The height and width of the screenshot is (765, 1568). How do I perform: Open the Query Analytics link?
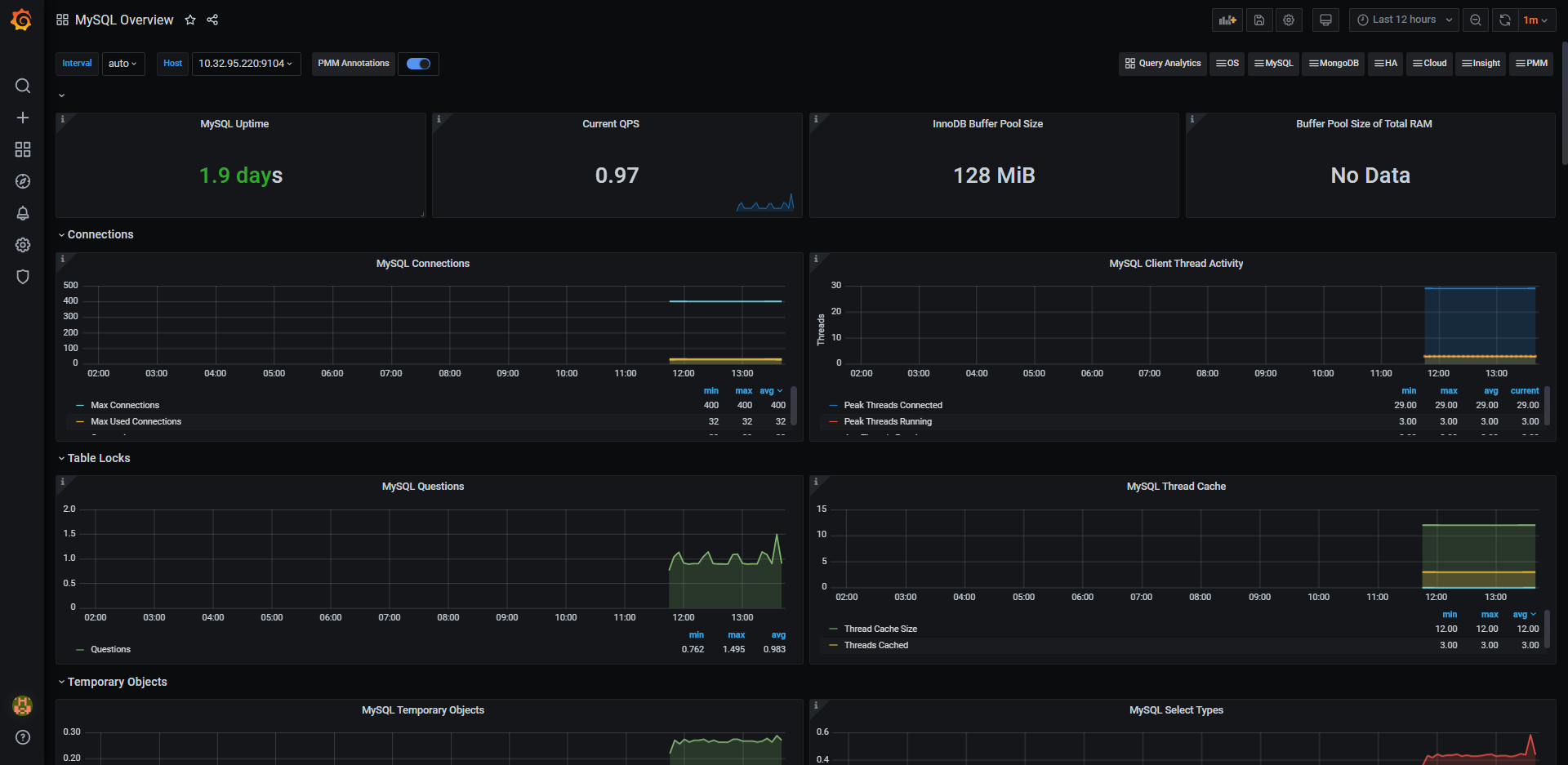[1163, 64]
